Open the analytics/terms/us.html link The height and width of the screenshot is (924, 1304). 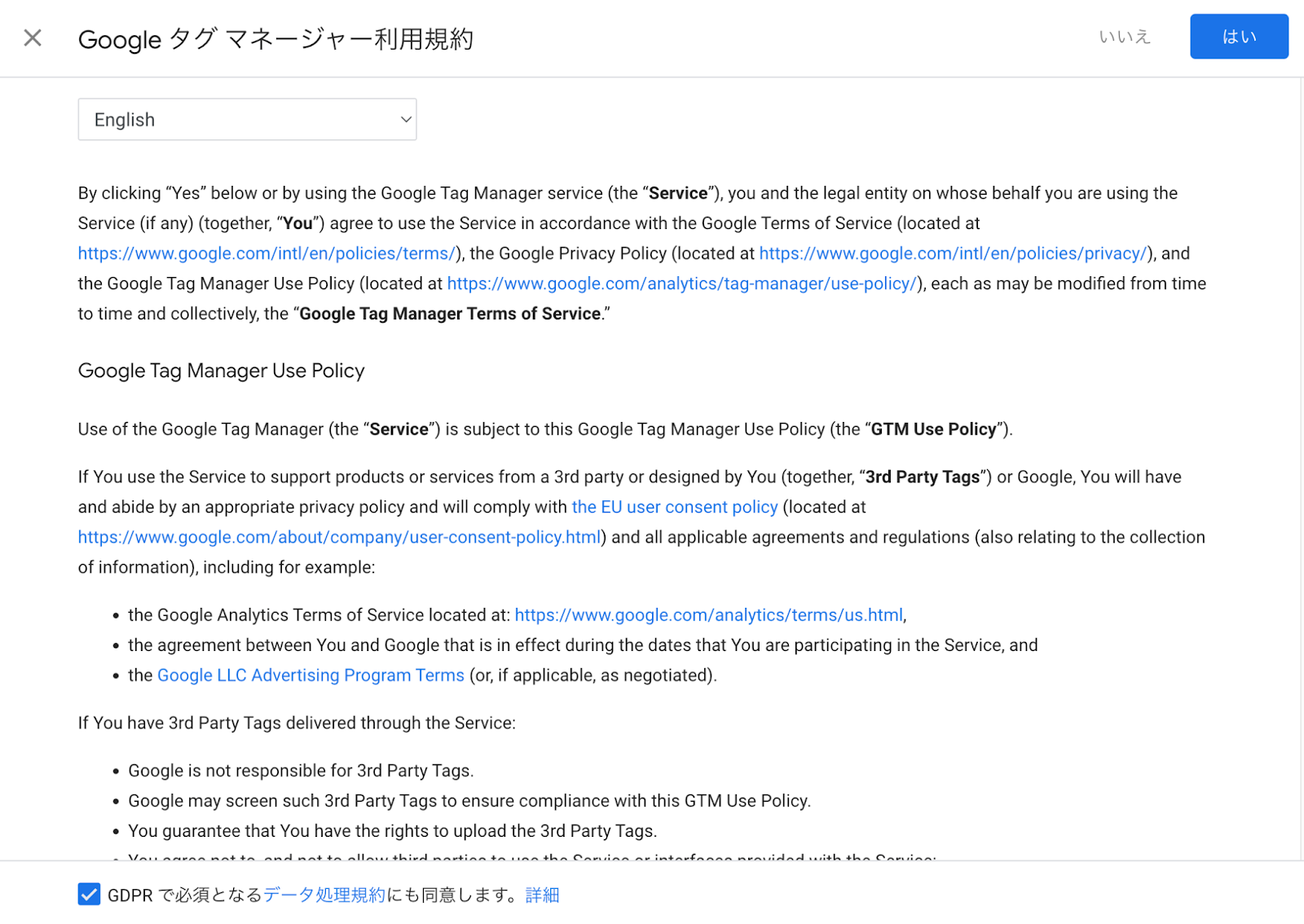pos(709,615)
